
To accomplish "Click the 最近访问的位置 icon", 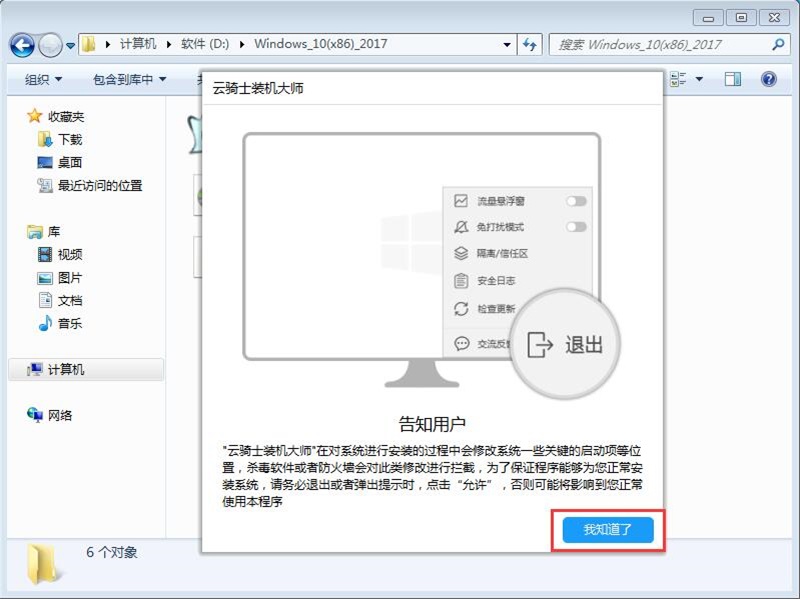I will [44, 185].
